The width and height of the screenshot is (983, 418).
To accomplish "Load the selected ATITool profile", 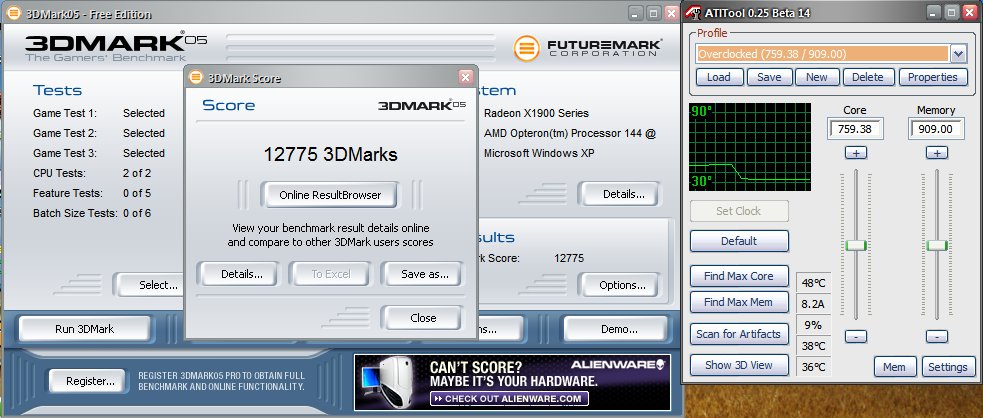I will tap(718, 77).
